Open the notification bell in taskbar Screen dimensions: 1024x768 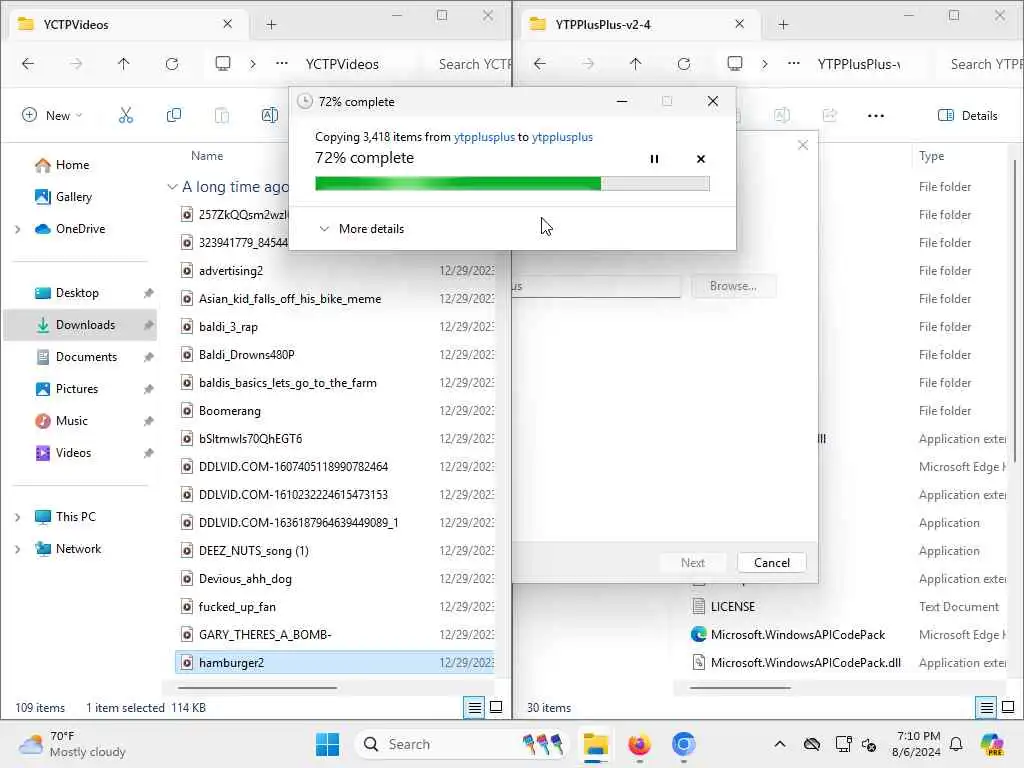coord(956,744)
